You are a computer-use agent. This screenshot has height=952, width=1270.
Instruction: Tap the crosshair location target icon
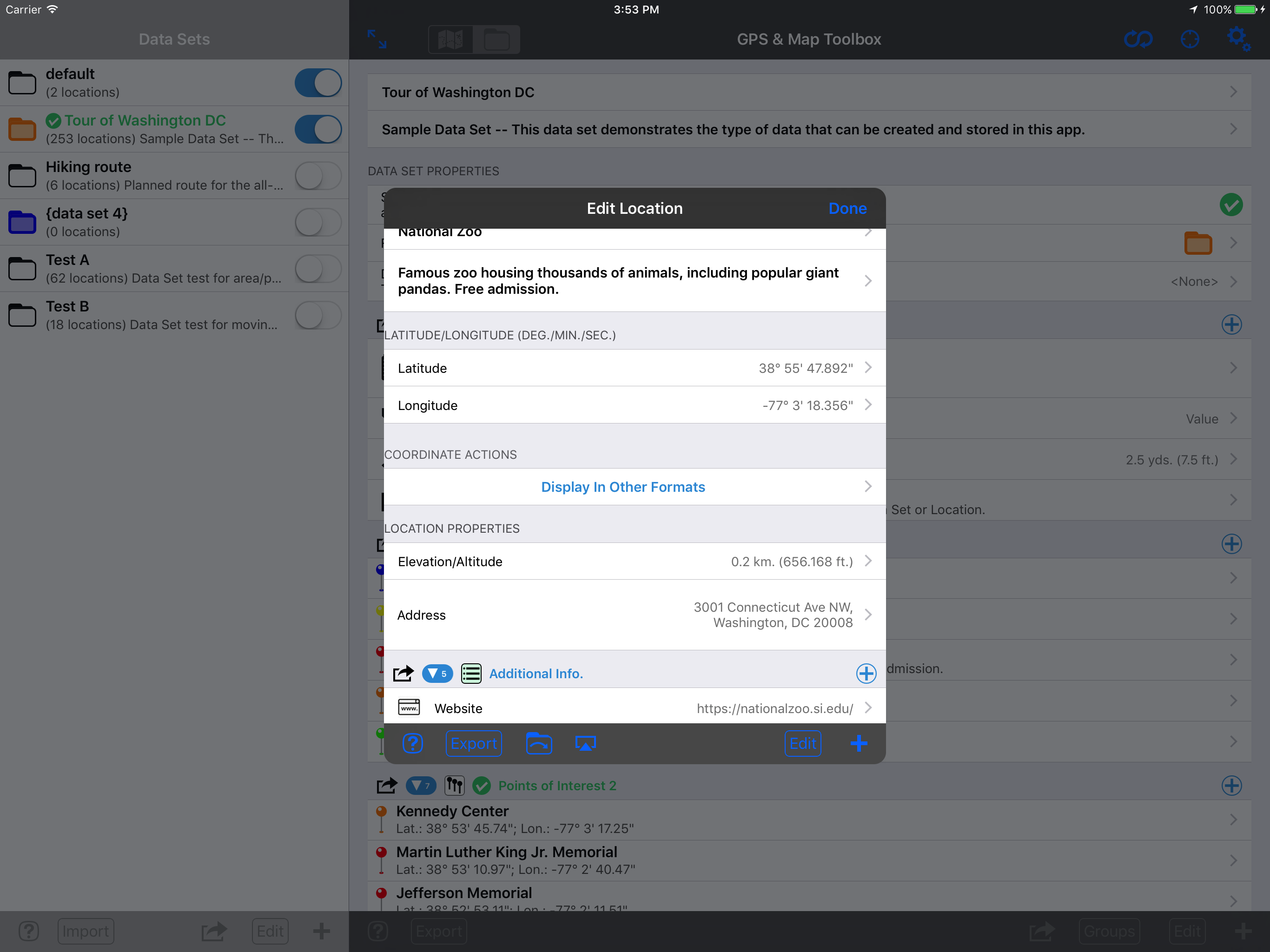point(1190,39)
